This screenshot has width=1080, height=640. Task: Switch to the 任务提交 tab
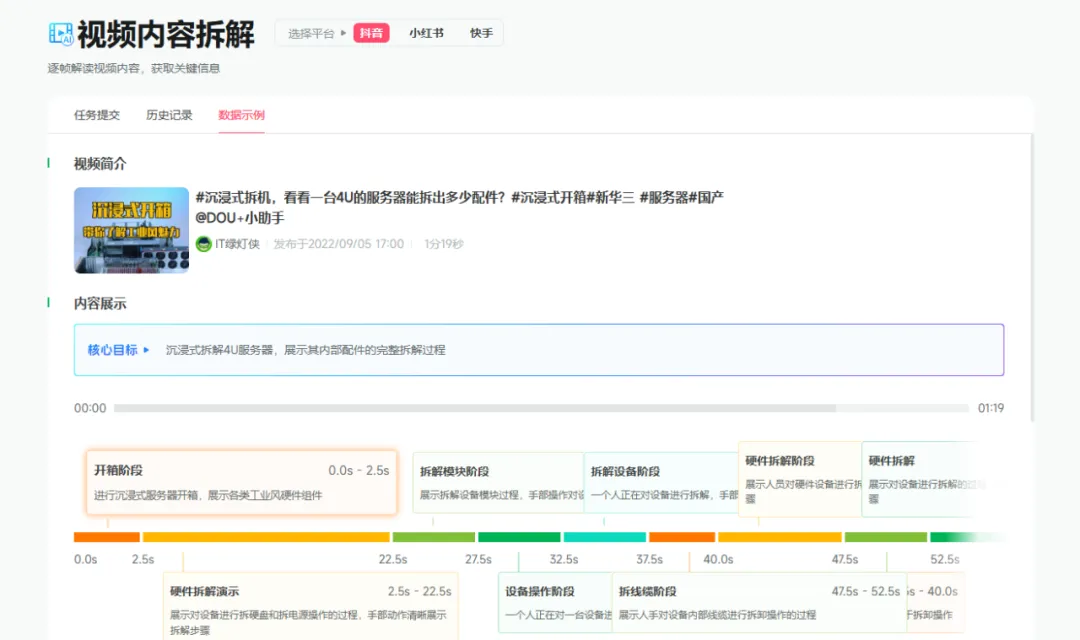coord(96,115)
